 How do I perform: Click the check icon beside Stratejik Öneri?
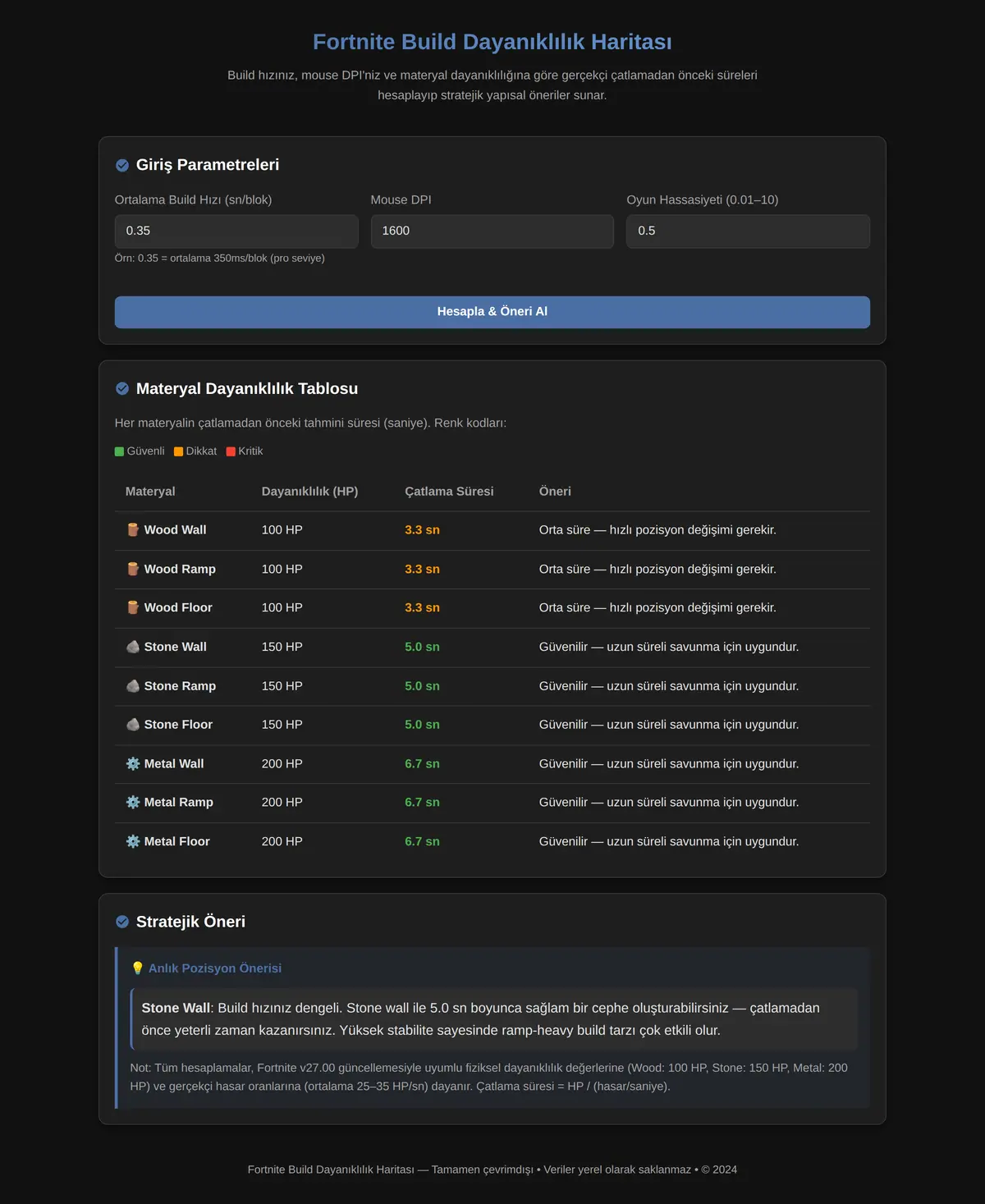[x=122, y=922]
